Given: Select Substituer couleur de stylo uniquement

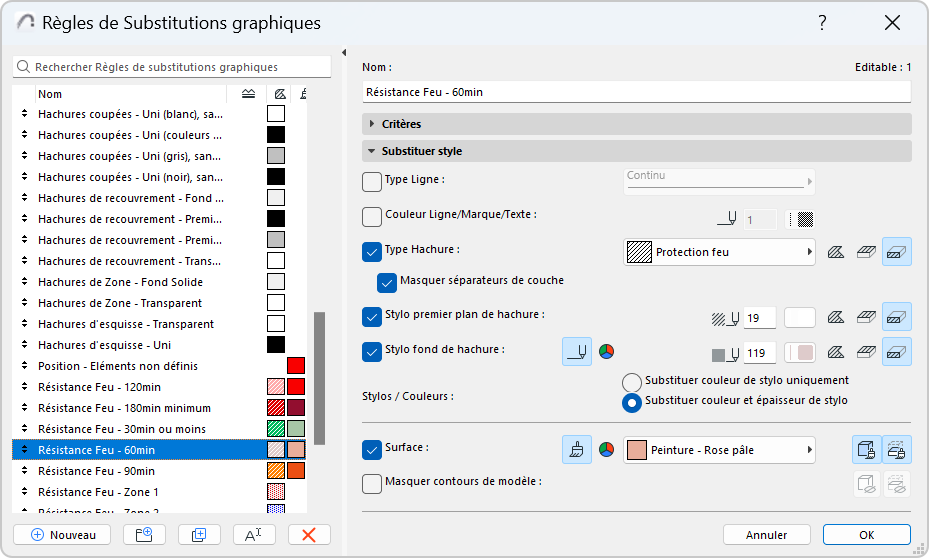Looking at the screenshot, I should [632, 382].
